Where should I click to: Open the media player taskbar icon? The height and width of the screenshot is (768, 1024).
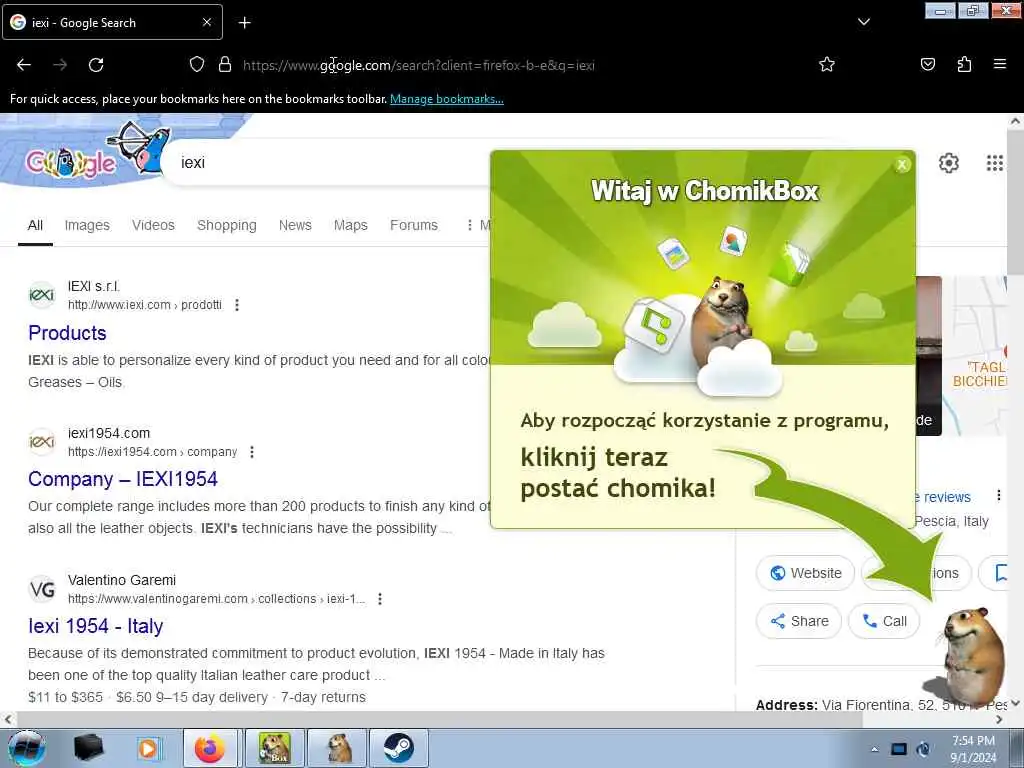148,748
